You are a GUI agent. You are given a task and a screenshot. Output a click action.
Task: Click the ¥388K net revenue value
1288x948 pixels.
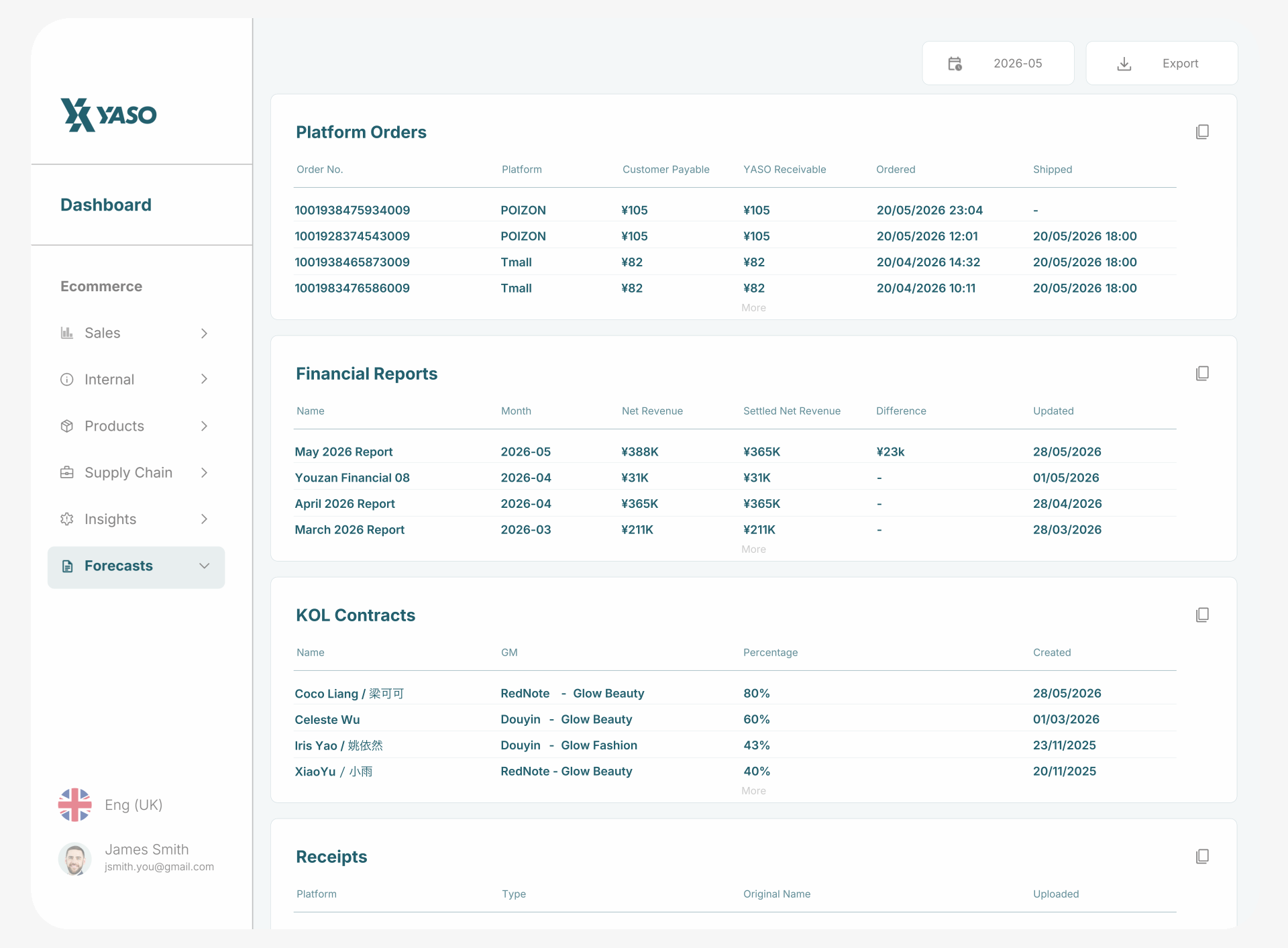(639, 452)
